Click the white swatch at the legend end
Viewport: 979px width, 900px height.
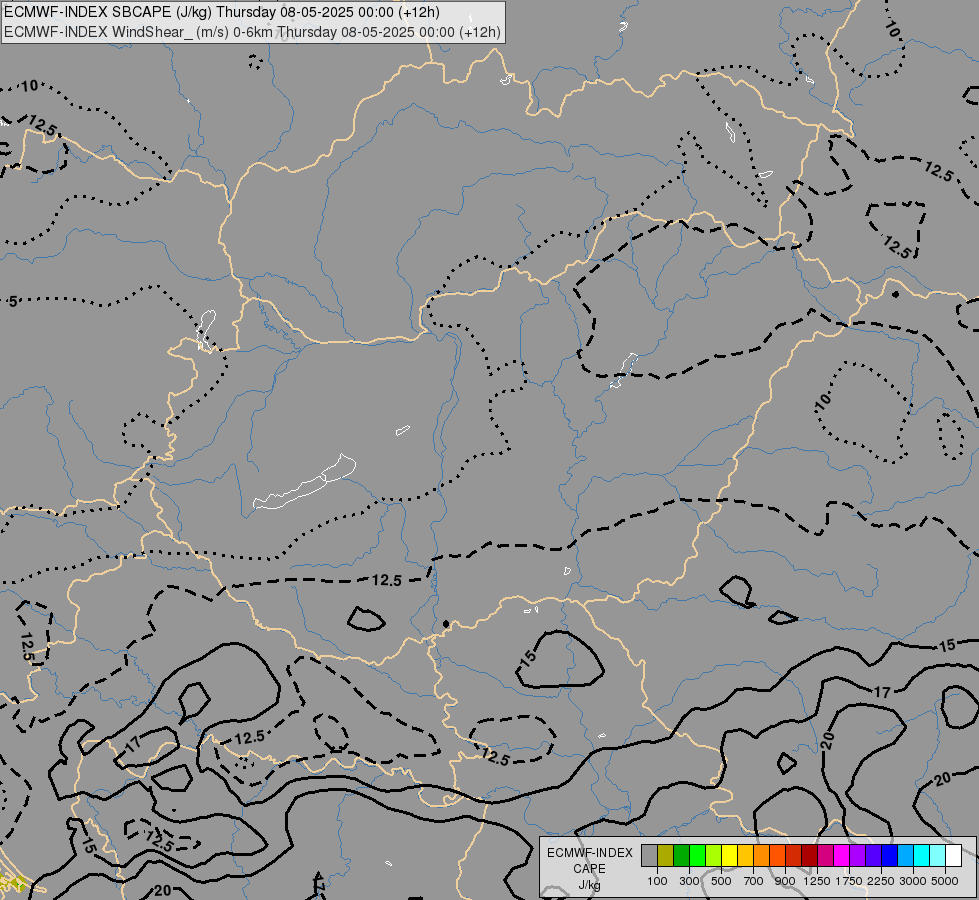click(x=953, y=855)
